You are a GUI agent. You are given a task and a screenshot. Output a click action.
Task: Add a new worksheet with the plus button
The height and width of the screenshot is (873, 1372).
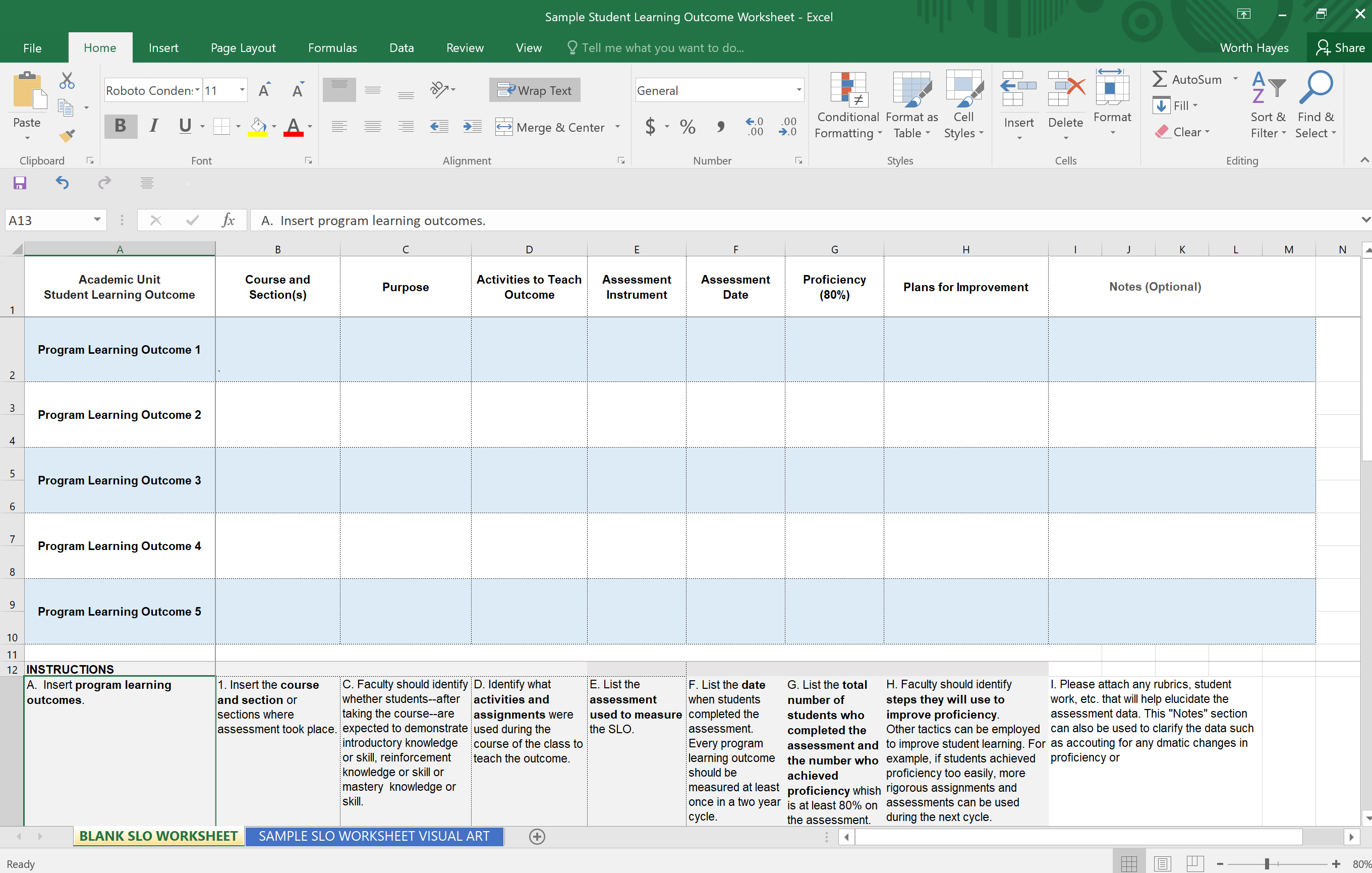pyautogui.click(x=536, y=837)
